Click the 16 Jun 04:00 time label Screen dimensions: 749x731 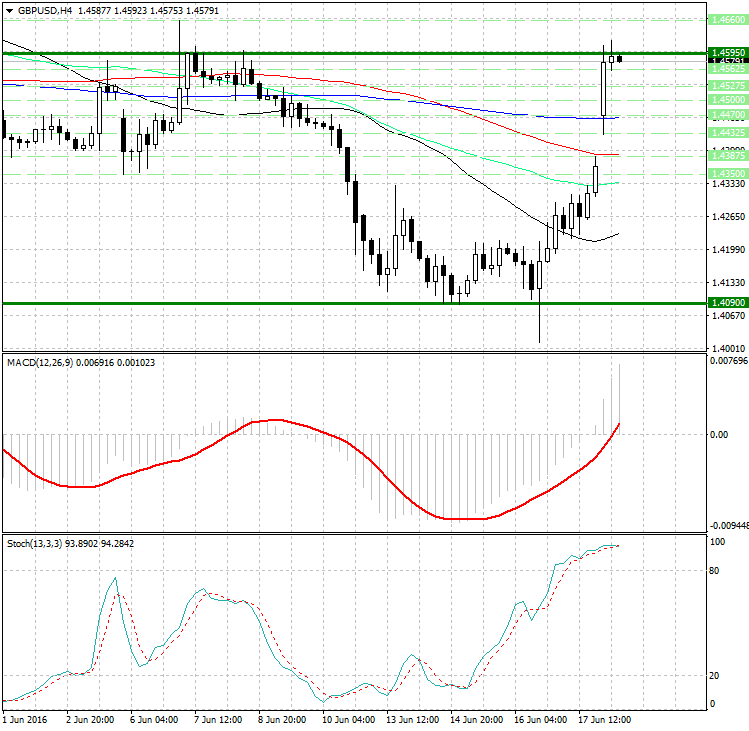click(540, 720)
